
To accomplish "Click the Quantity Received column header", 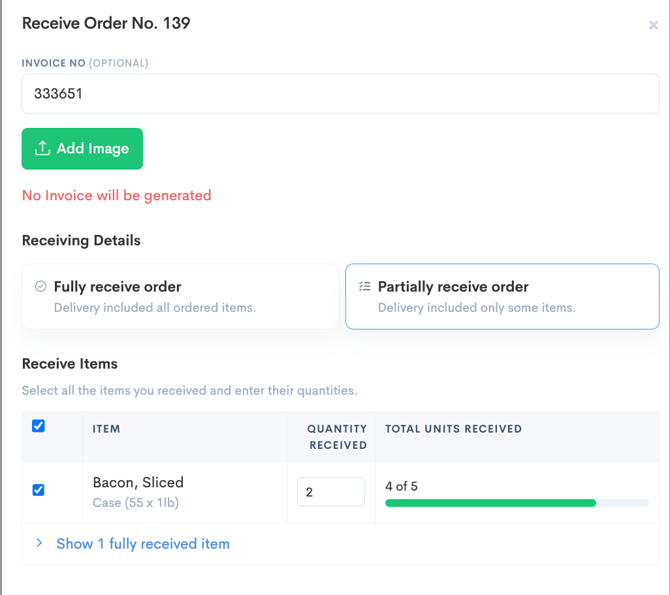I will pyautogui.click(x=337, y=437).
